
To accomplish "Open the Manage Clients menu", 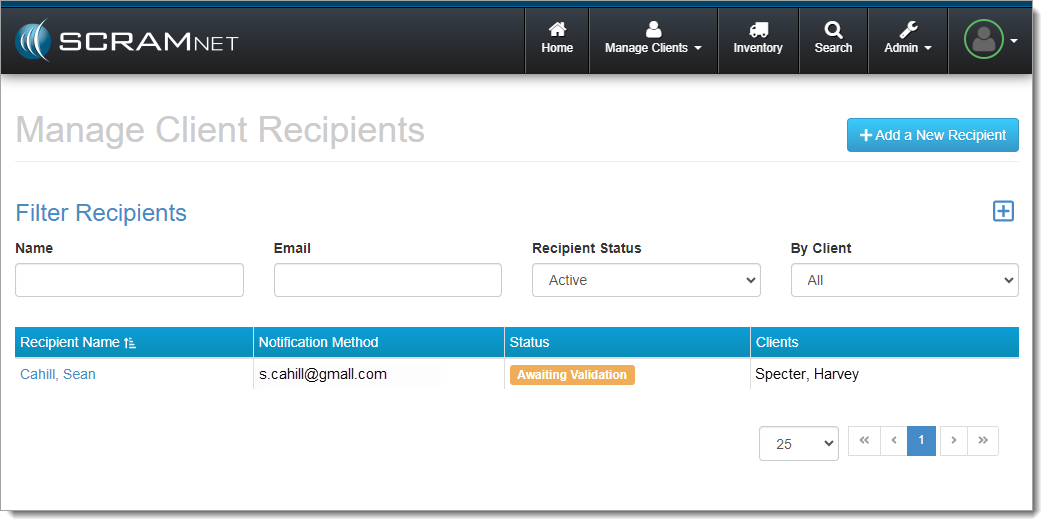I will point(653,39).
